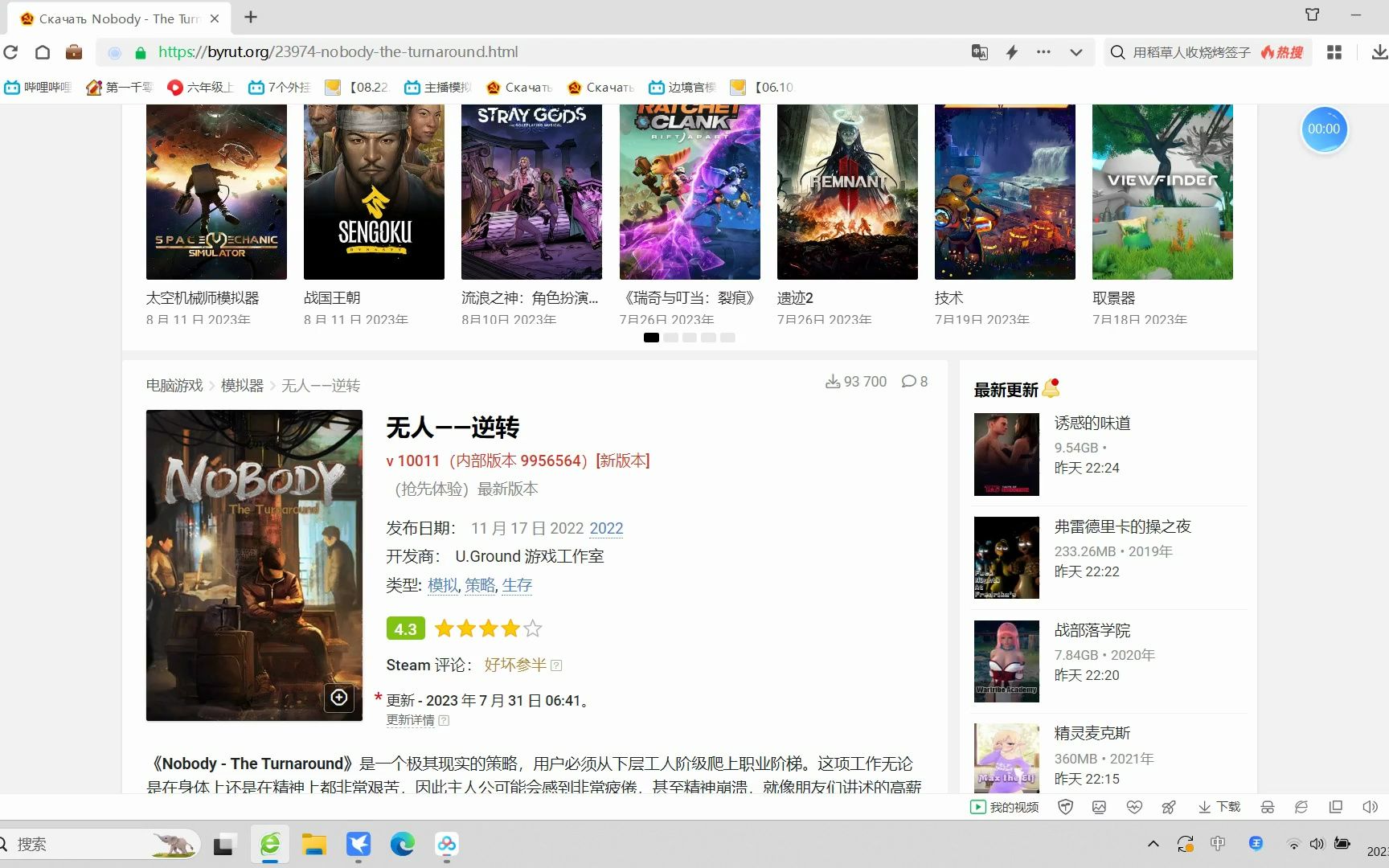Screen dimensions: 1389x868
Task: Open the 哔哩哔哩 bookmark
Action: [x=38, y=87]
